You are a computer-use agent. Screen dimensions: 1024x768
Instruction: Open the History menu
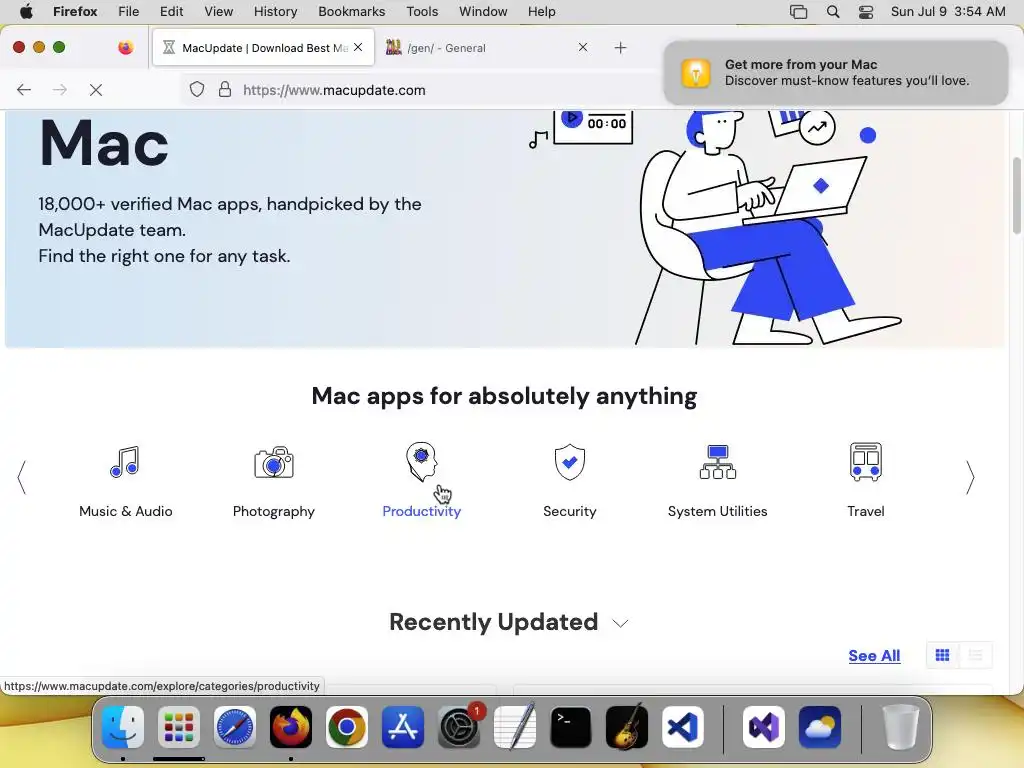pos(275,12)
